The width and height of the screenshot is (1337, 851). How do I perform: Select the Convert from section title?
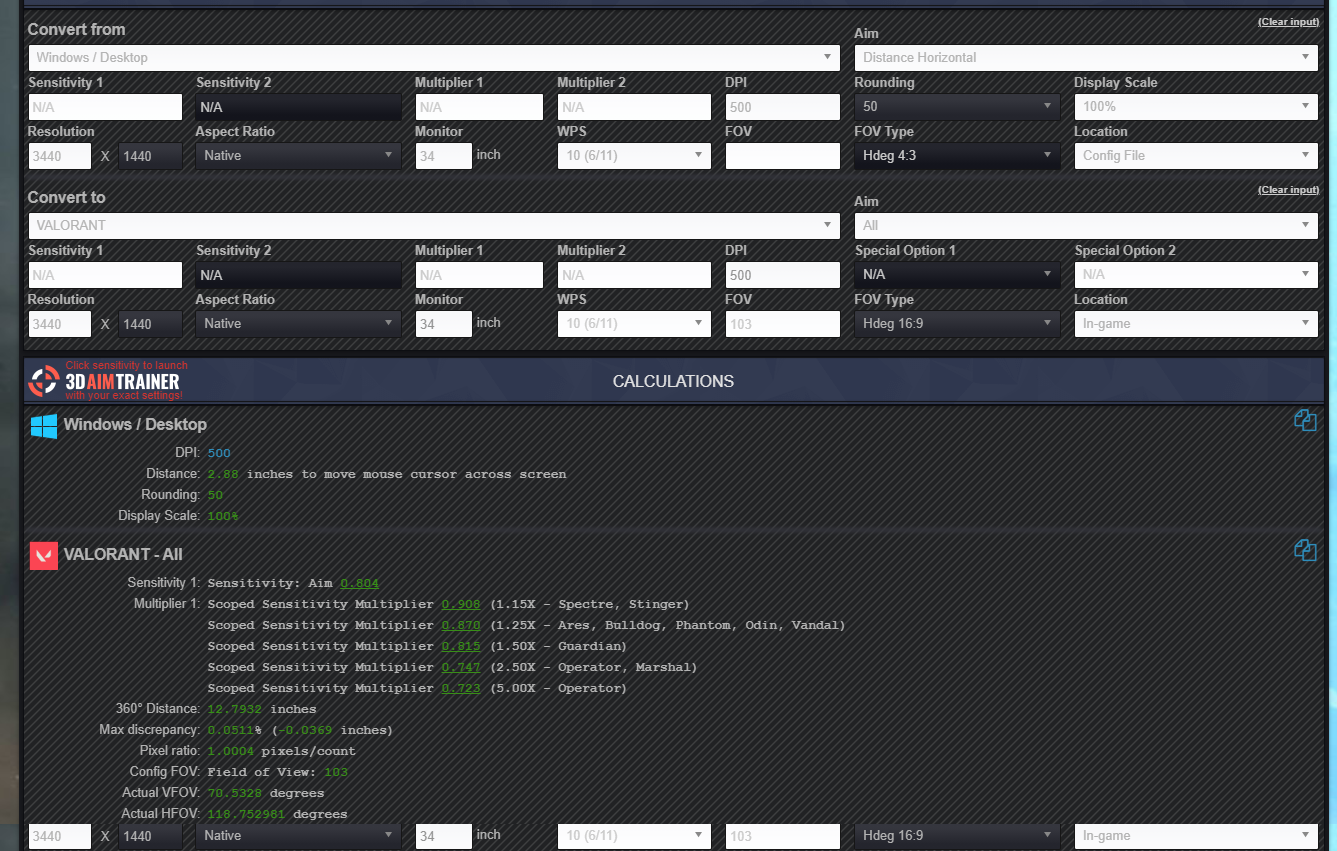[77, 30]
